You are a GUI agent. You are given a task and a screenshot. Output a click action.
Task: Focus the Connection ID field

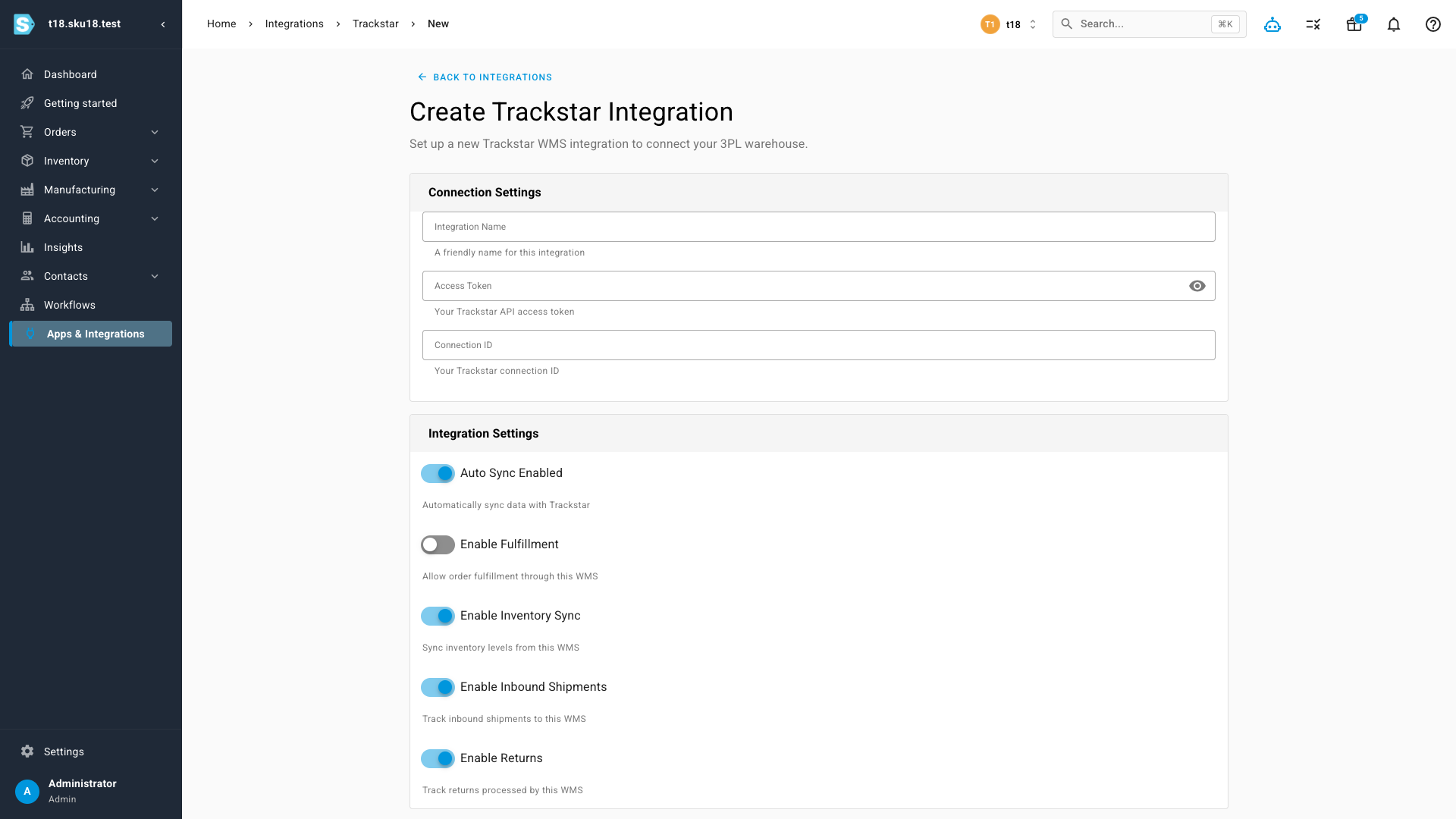[x=819, y=345]
